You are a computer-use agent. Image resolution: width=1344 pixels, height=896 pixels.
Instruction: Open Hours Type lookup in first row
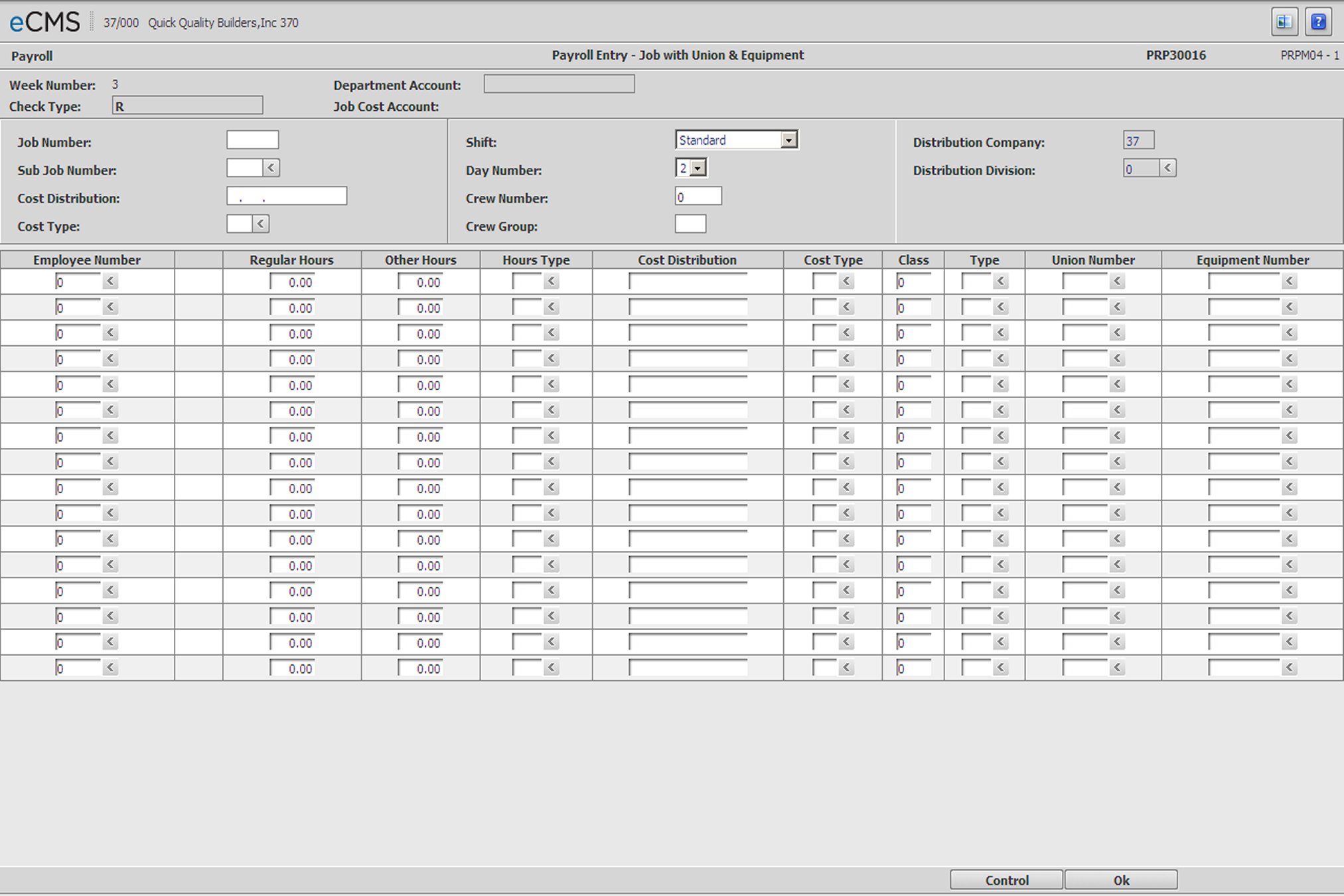click(551, 281)
